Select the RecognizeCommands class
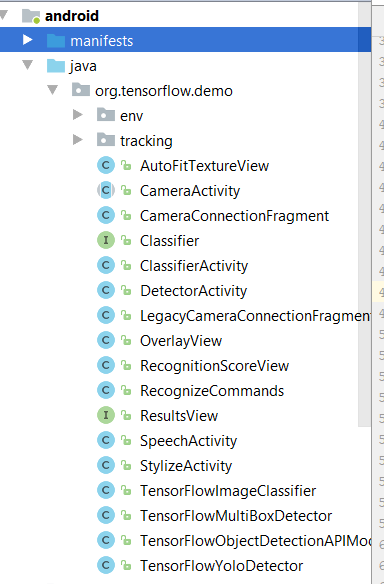 [212, 391]
